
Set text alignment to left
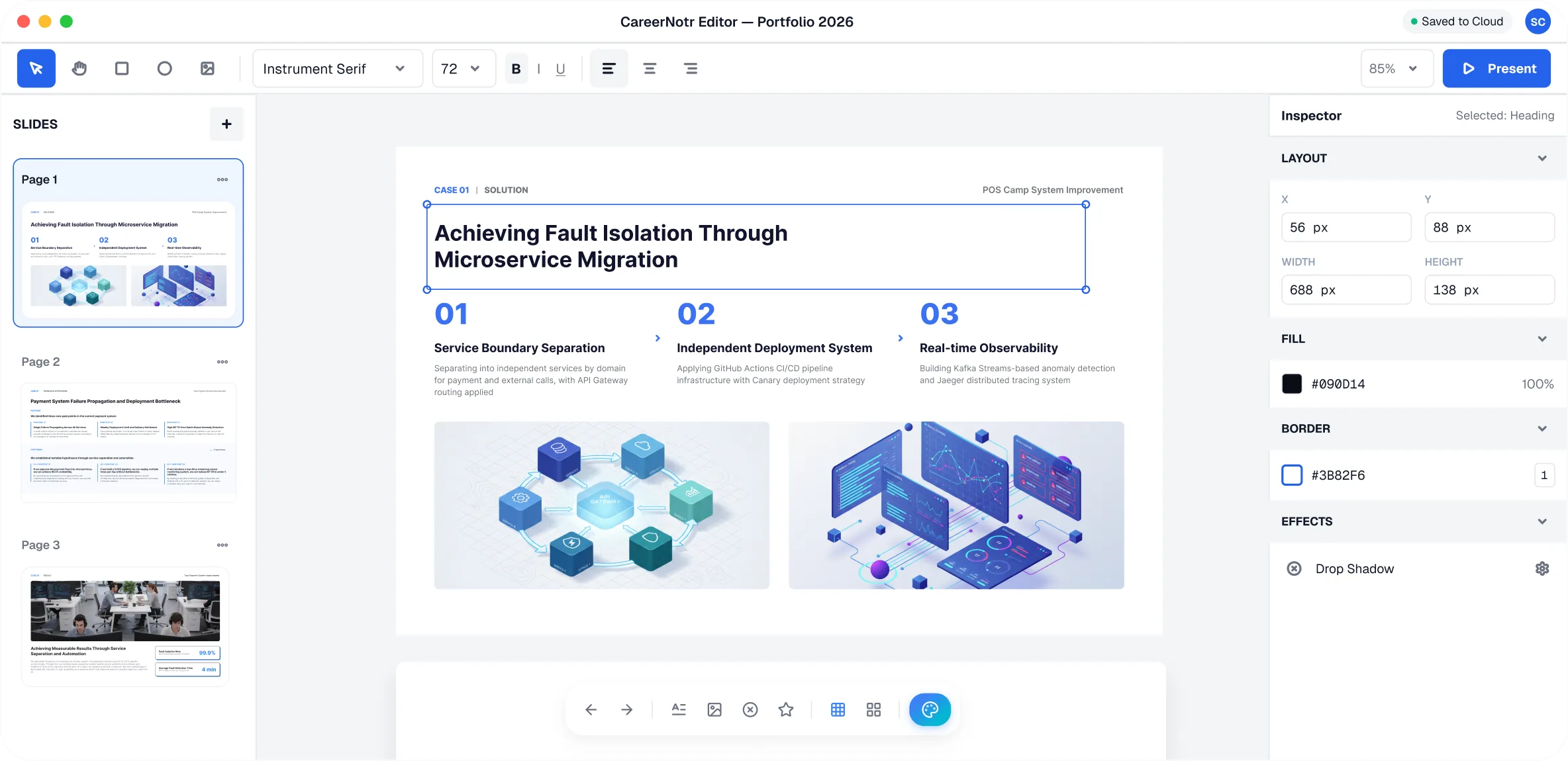click(609, 68)
